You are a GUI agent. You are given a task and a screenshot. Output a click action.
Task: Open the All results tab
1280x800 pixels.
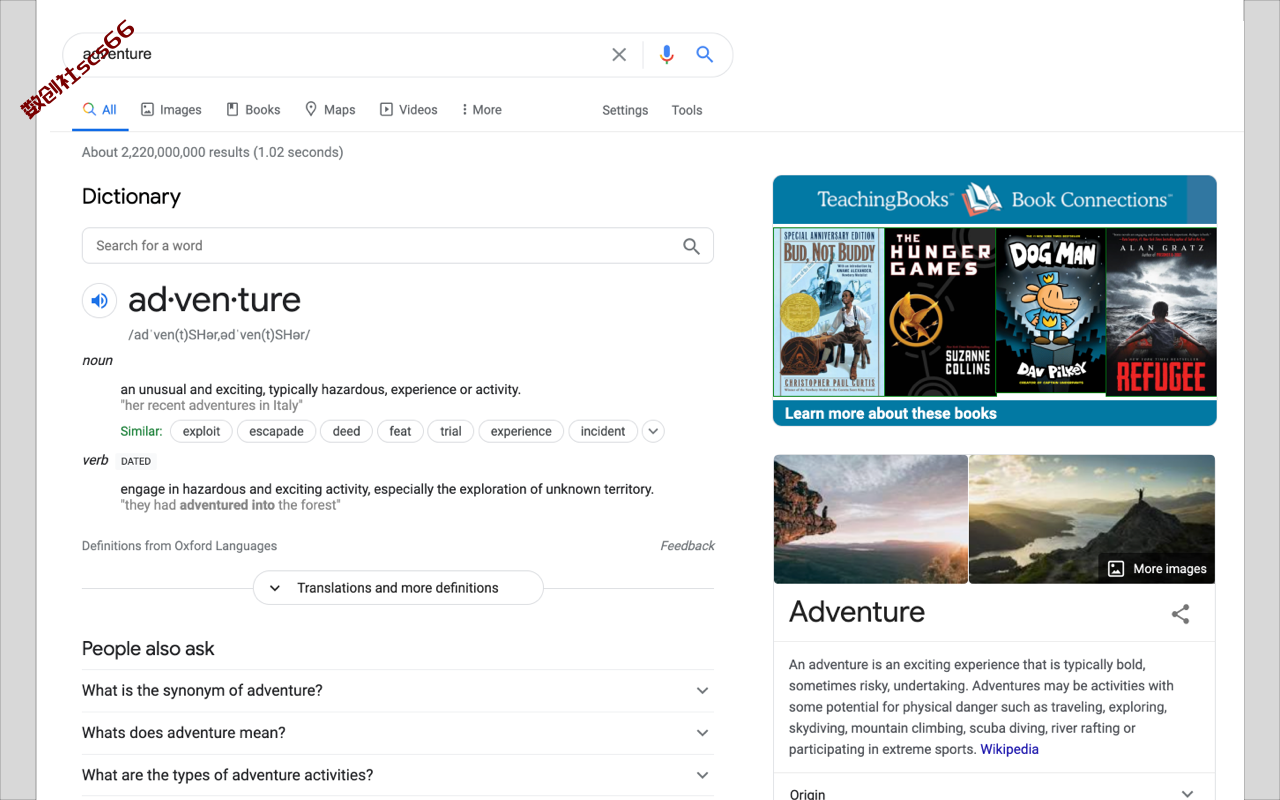(100, 110)
